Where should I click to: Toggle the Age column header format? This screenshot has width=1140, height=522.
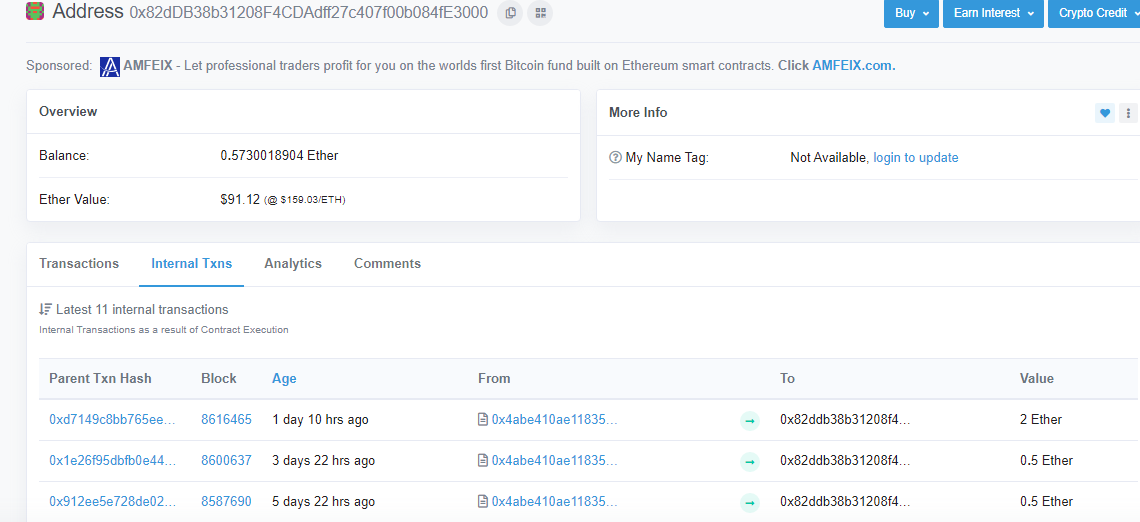[x=284, y=379]
